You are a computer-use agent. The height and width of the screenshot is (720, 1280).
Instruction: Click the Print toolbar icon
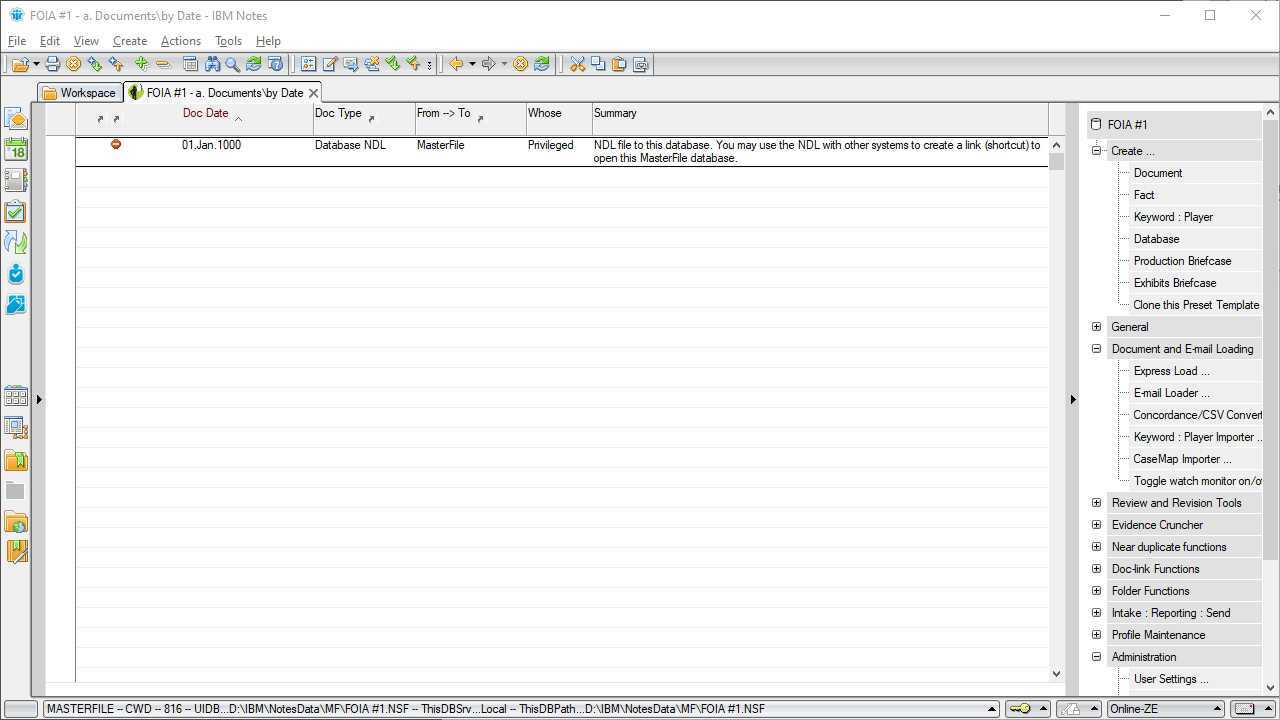pyautogui.click(x=52, y=64)
